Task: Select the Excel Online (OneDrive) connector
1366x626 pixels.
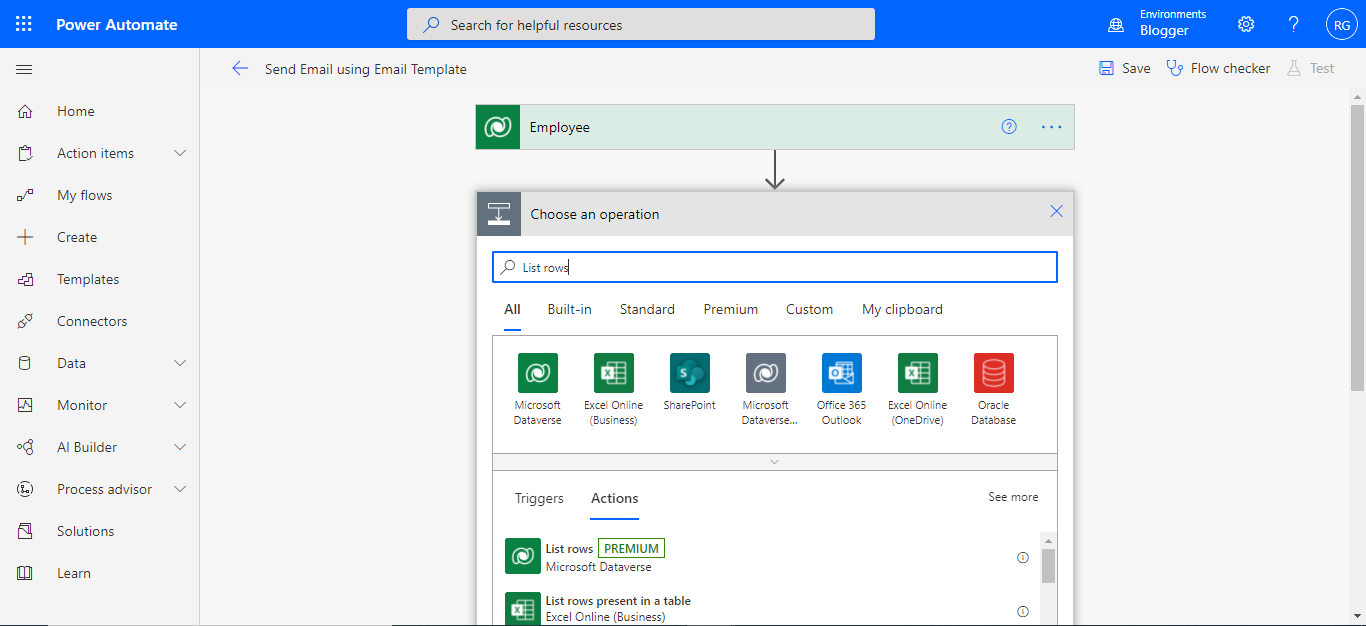Action: click(x=918, y=389)
